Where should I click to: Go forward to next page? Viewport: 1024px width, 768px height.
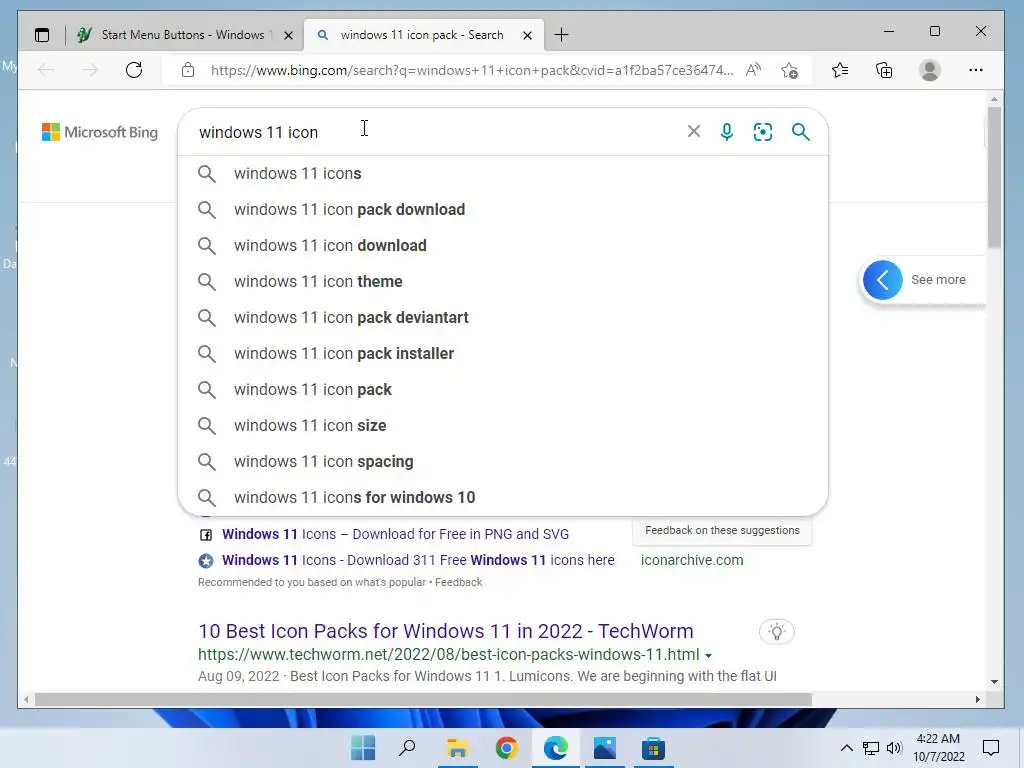click(90, 70)
